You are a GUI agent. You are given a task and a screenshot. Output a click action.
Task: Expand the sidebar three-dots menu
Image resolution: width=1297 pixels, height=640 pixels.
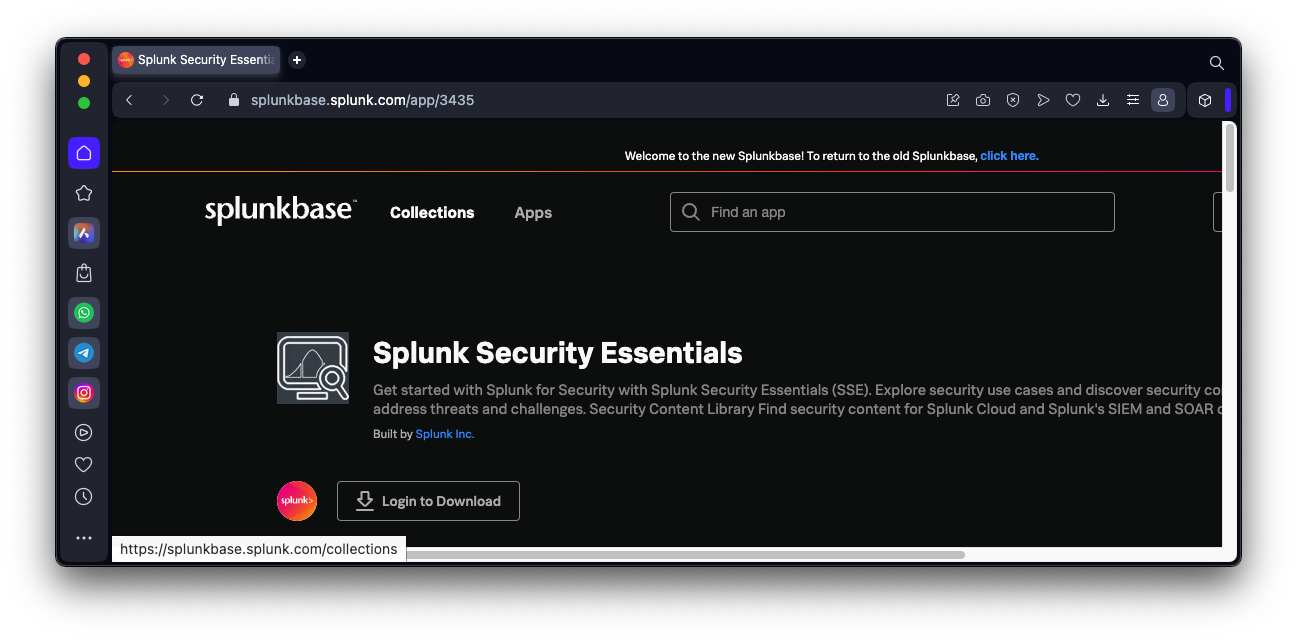click(x=84, y=538)
